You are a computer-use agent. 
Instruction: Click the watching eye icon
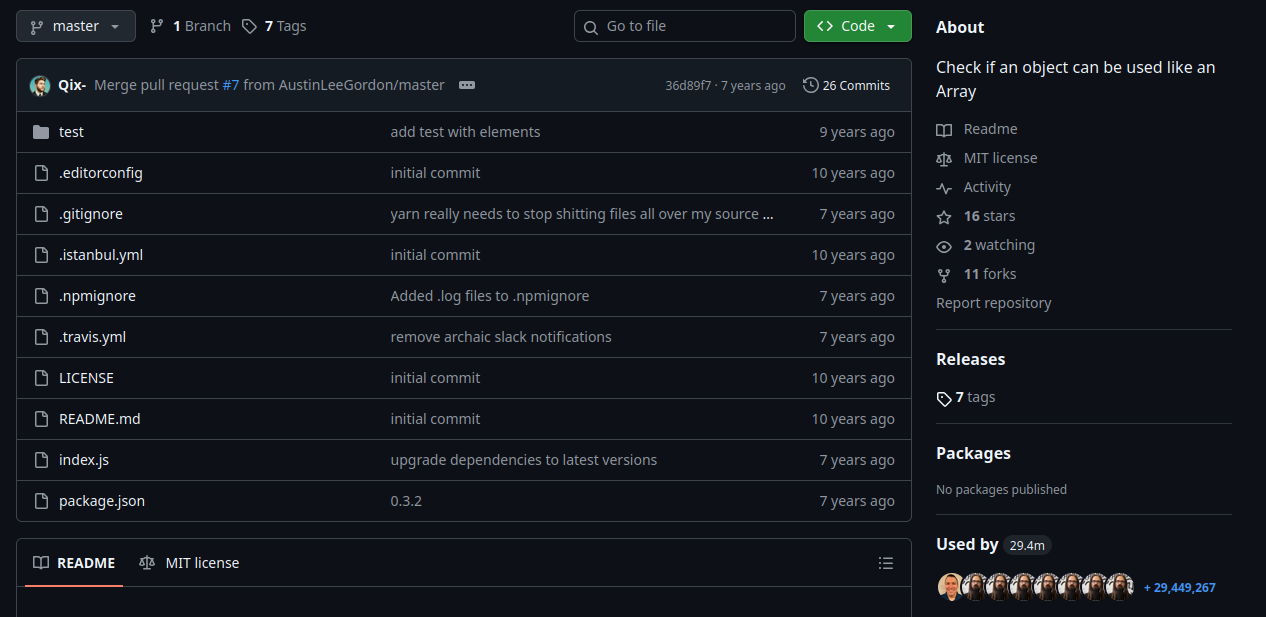(944, 246)
